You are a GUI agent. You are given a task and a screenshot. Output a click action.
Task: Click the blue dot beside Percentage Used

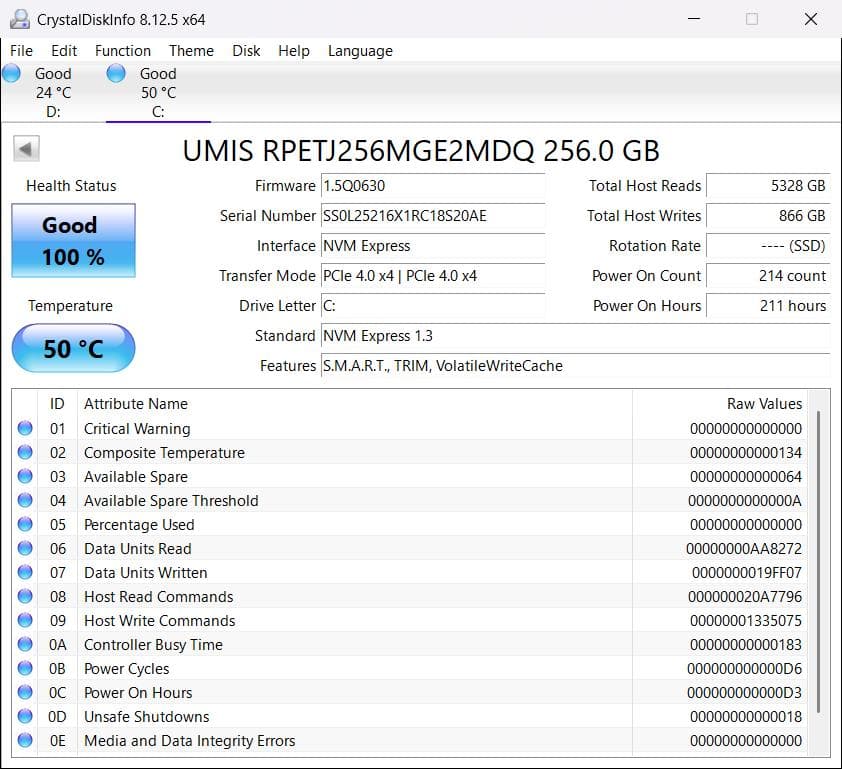point(25,525)
